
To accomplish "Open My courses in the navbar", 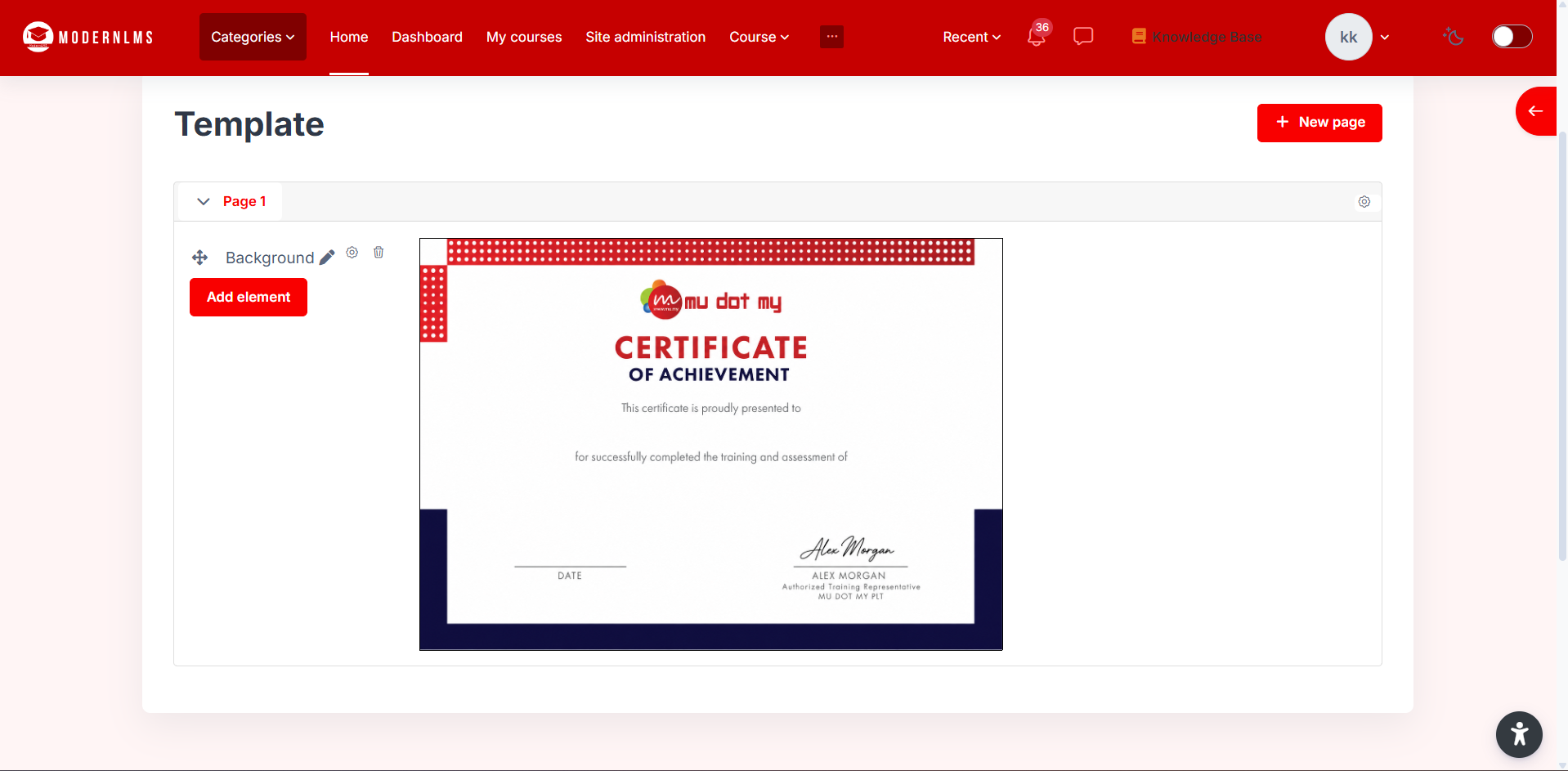I will [524, 37].
